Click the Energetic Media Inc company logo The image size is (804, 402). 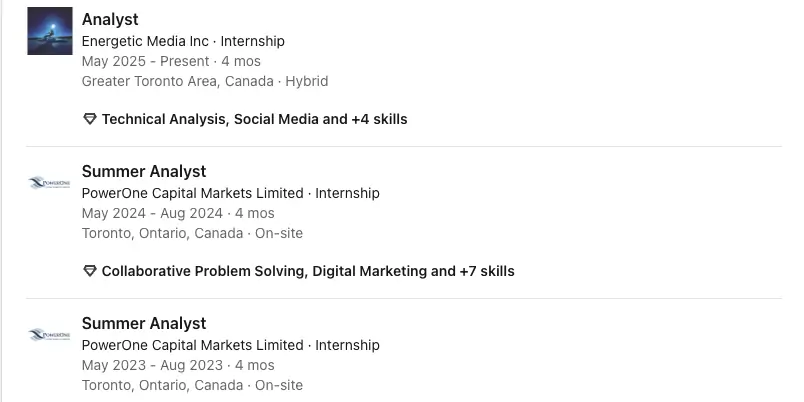click(50, 31)
